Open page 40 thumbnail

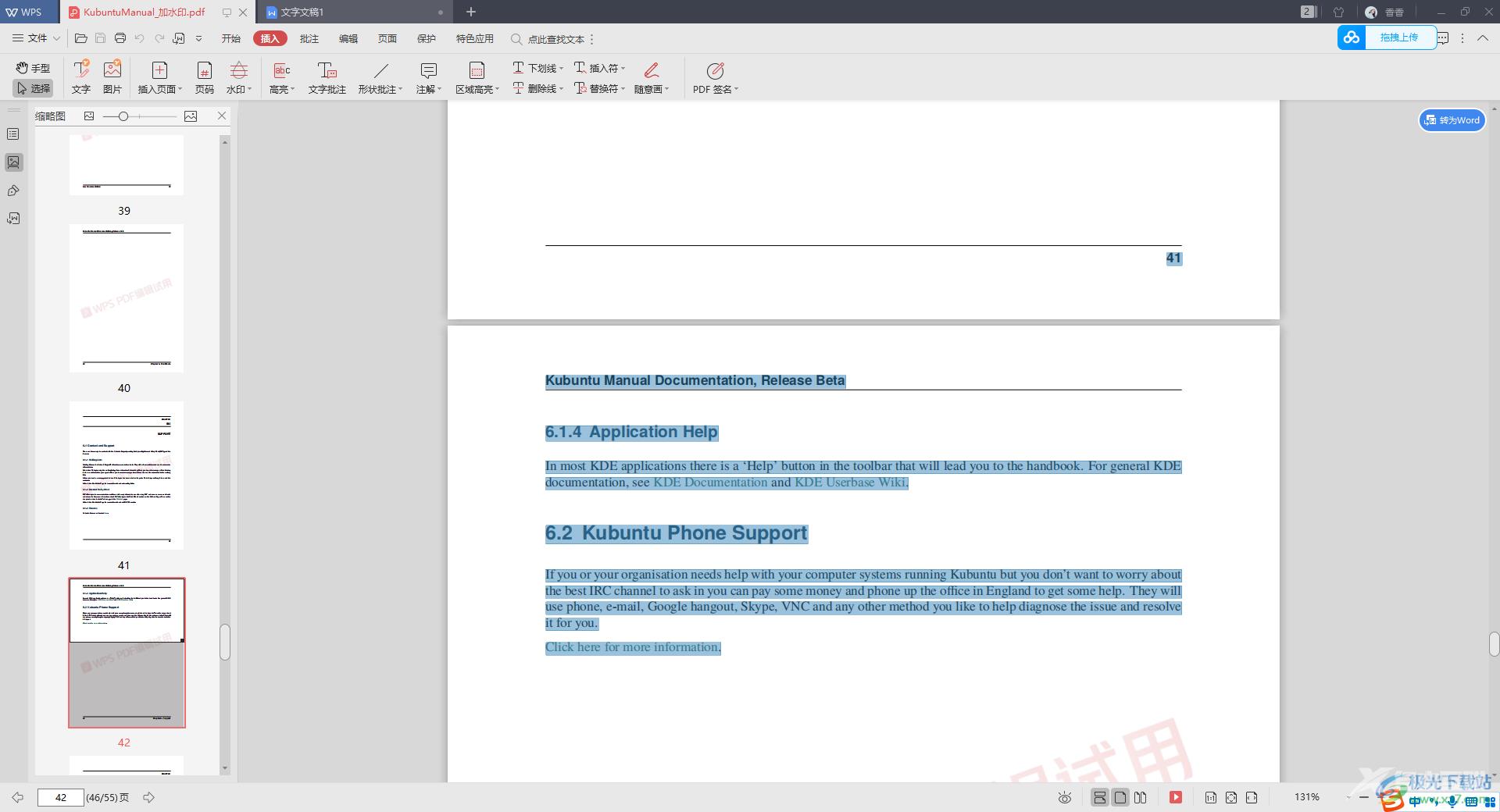[x=127, y=298]
